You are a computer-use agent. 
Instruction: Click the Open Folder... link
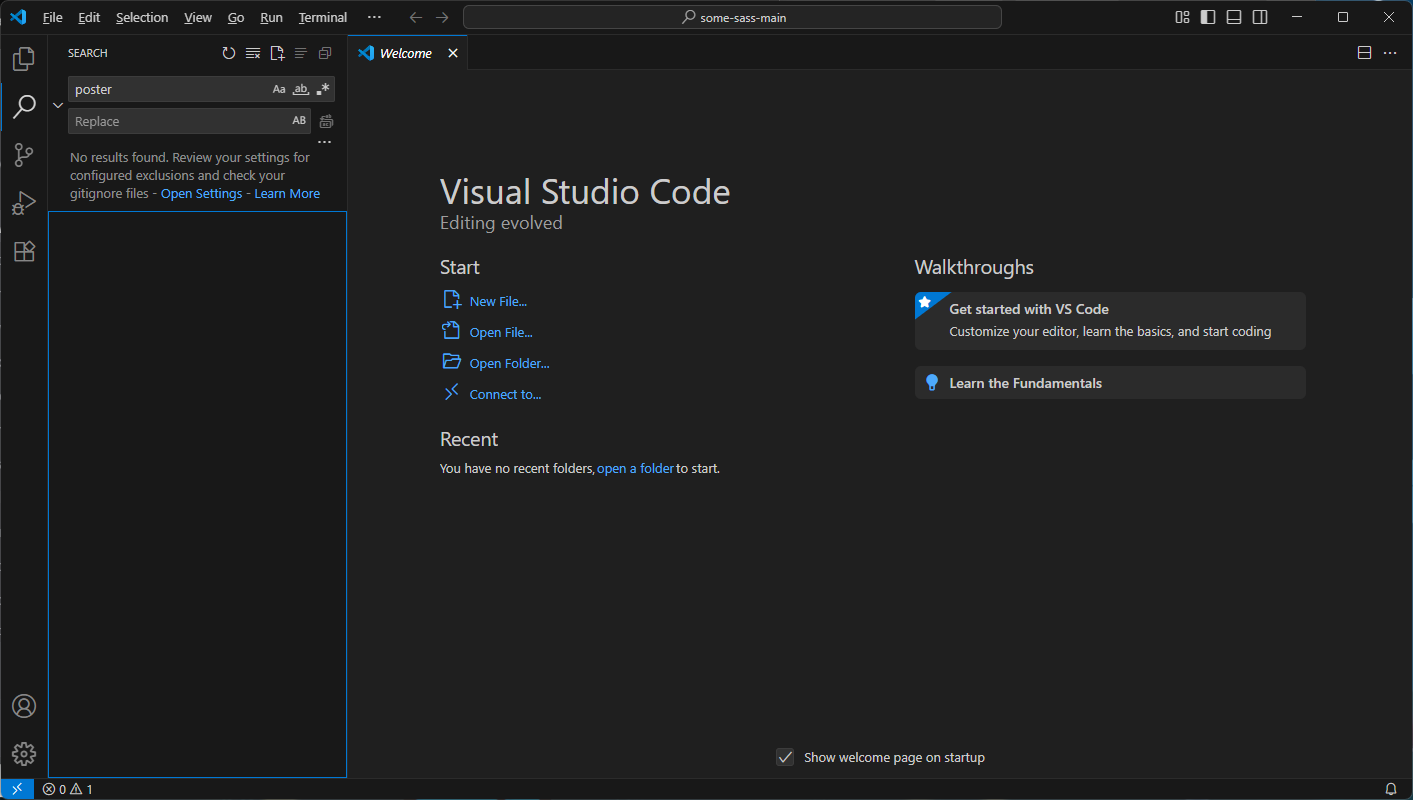pyautogui.click(x=509, y=363)
